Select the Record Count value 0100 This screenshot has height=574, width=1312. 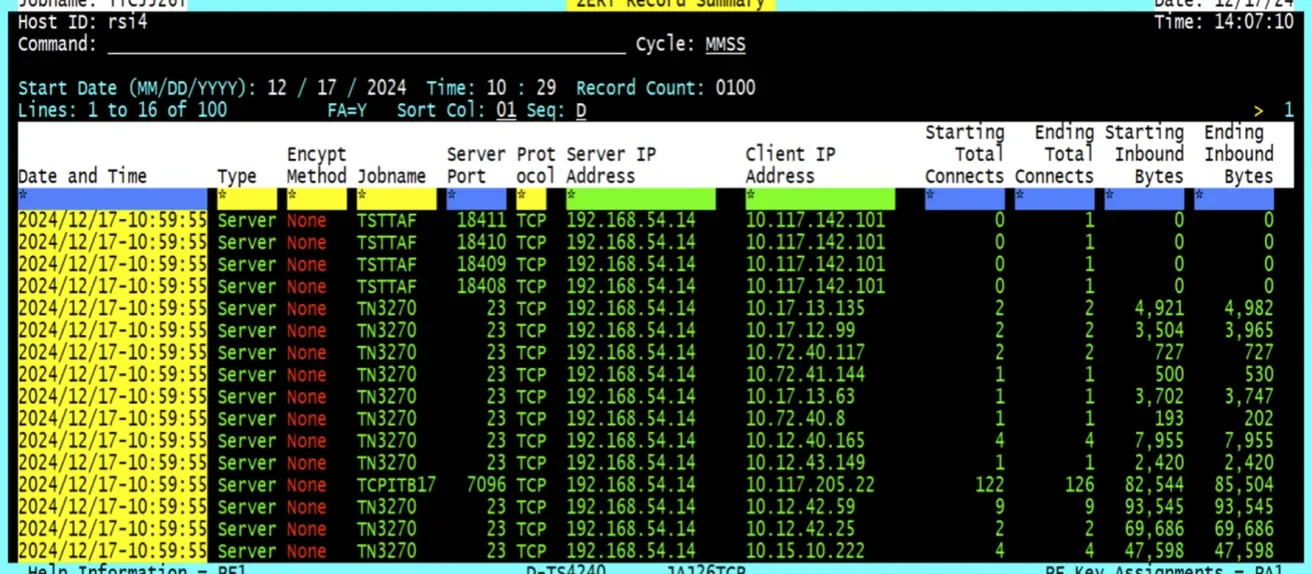735,88
